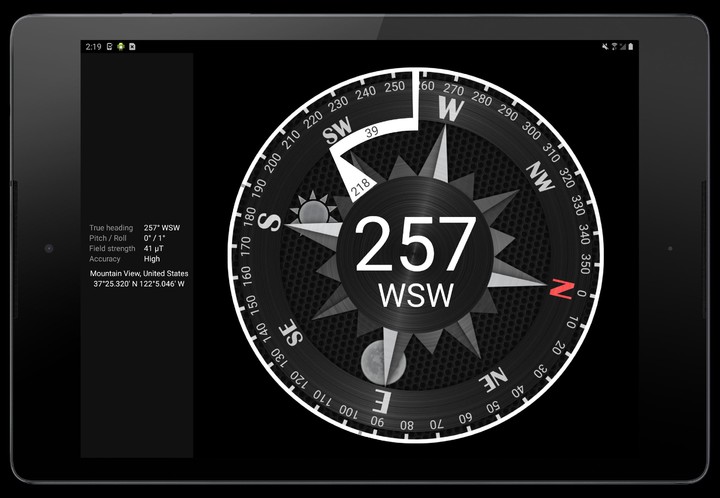Tap the Accuracy value High

152,259
